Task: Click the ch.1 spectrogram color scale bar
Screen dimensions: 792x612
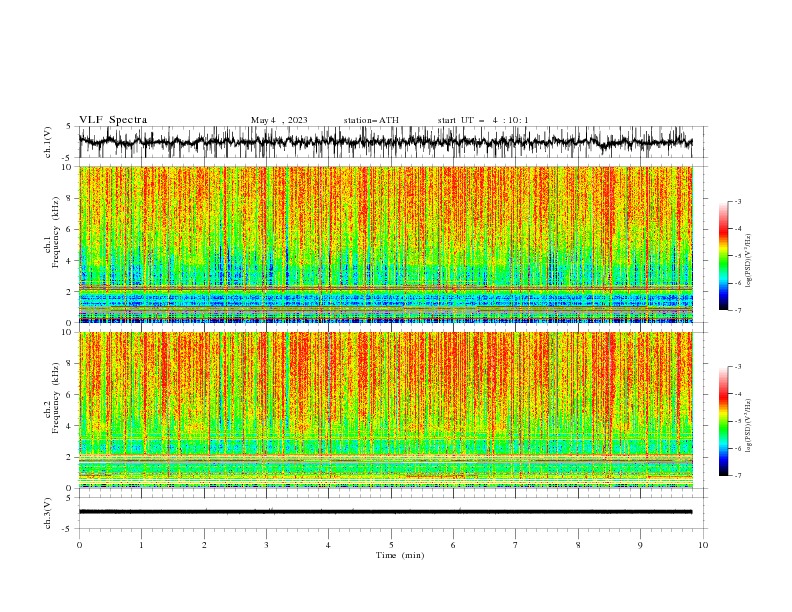Action: [724, 256]
